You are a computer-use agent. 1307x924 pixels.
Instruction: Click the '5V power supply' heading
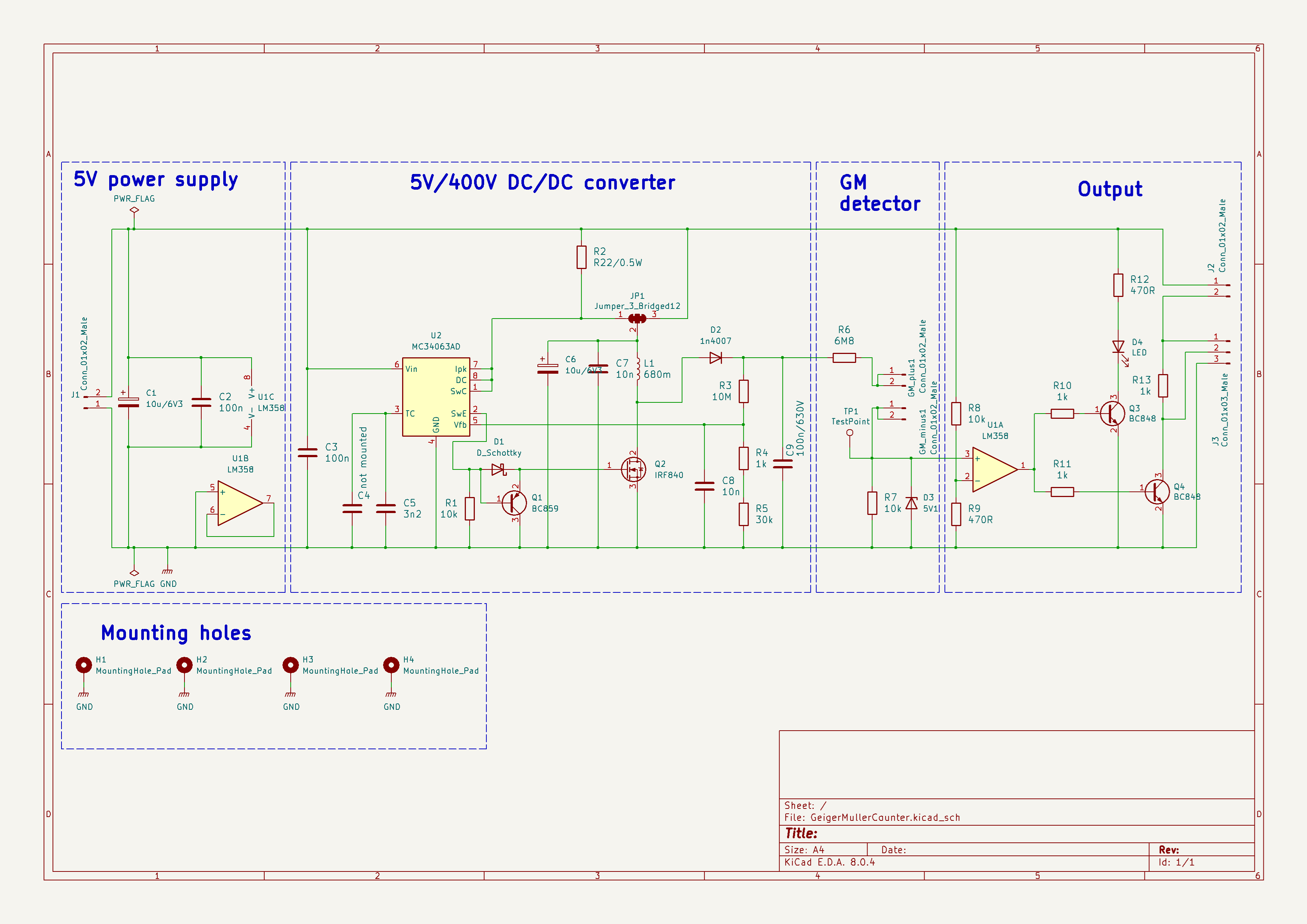point(155,180)
